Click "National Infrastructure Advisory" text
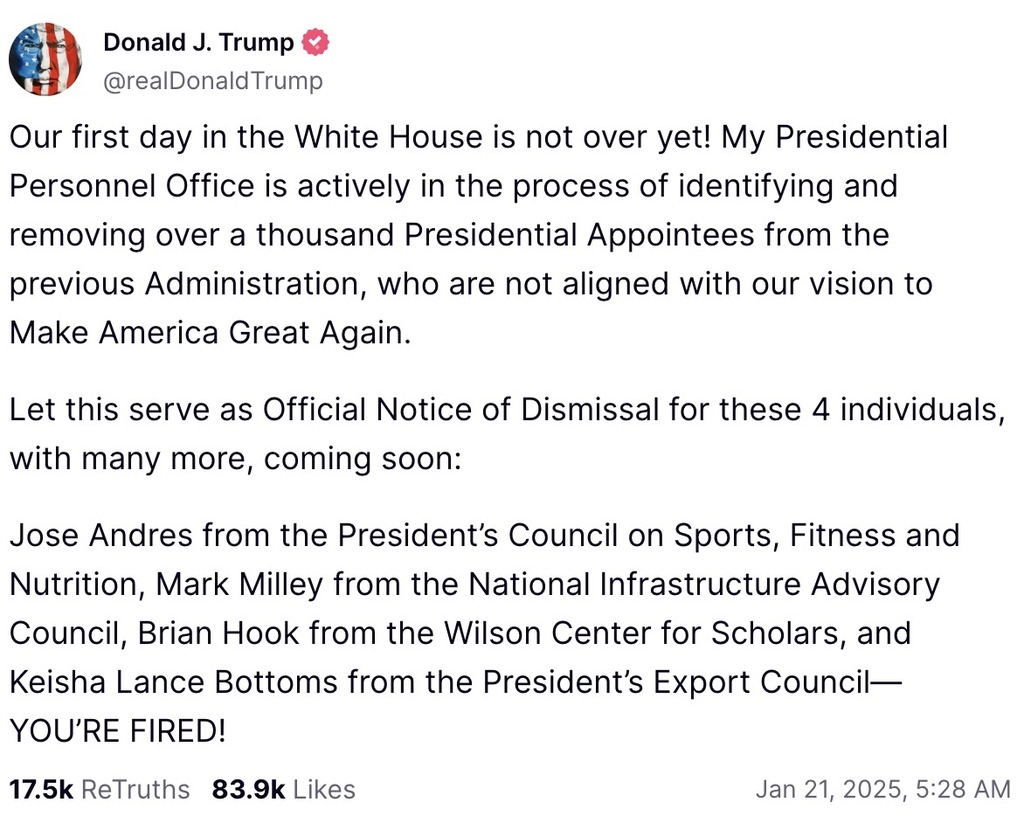The width and height of the screenshot is (1024, 829). point(705,584)
